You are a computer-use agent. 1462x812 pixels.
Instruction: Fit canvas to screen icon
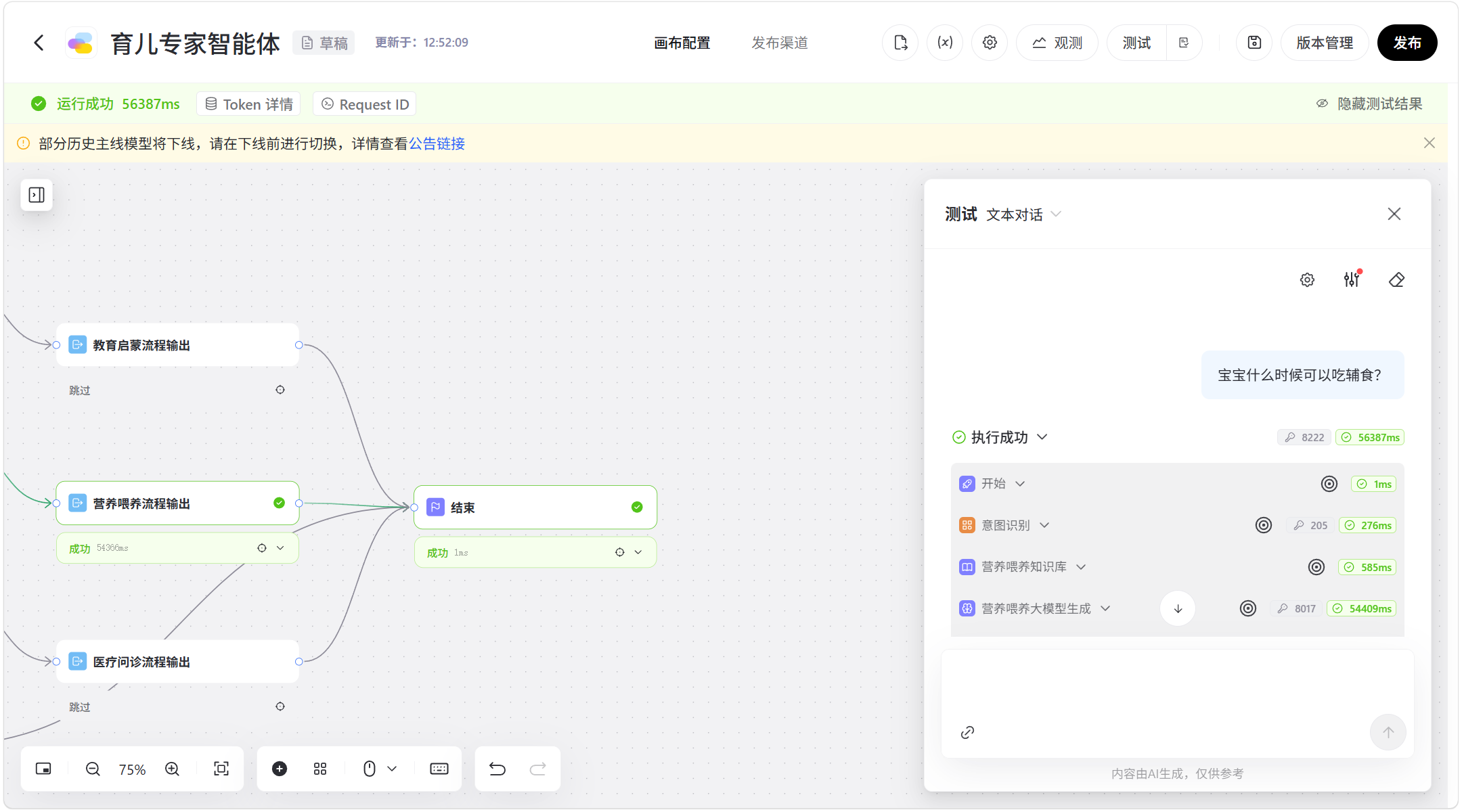pyautogui.click(x=221, y=769)
